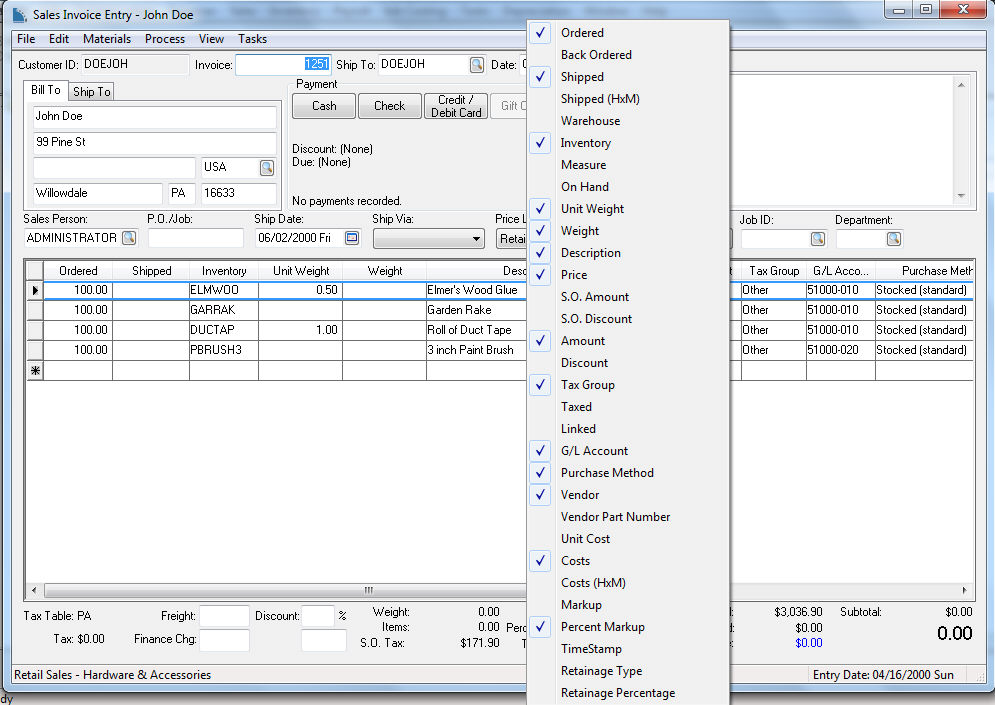Click the Ship To lookup magnifier icon
Viewport: 995px width, 705px height.
(477, 65)
